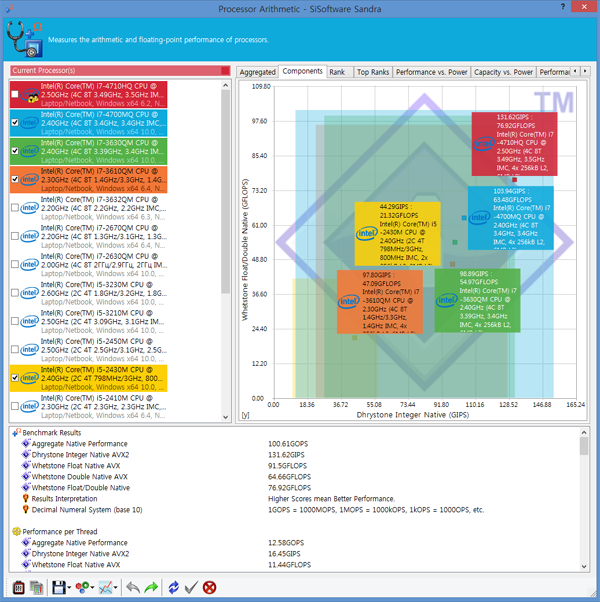Click the copy results icon in bottom toolbar
Viewport: 600px width, 602px height.
(x=36, y=587)
